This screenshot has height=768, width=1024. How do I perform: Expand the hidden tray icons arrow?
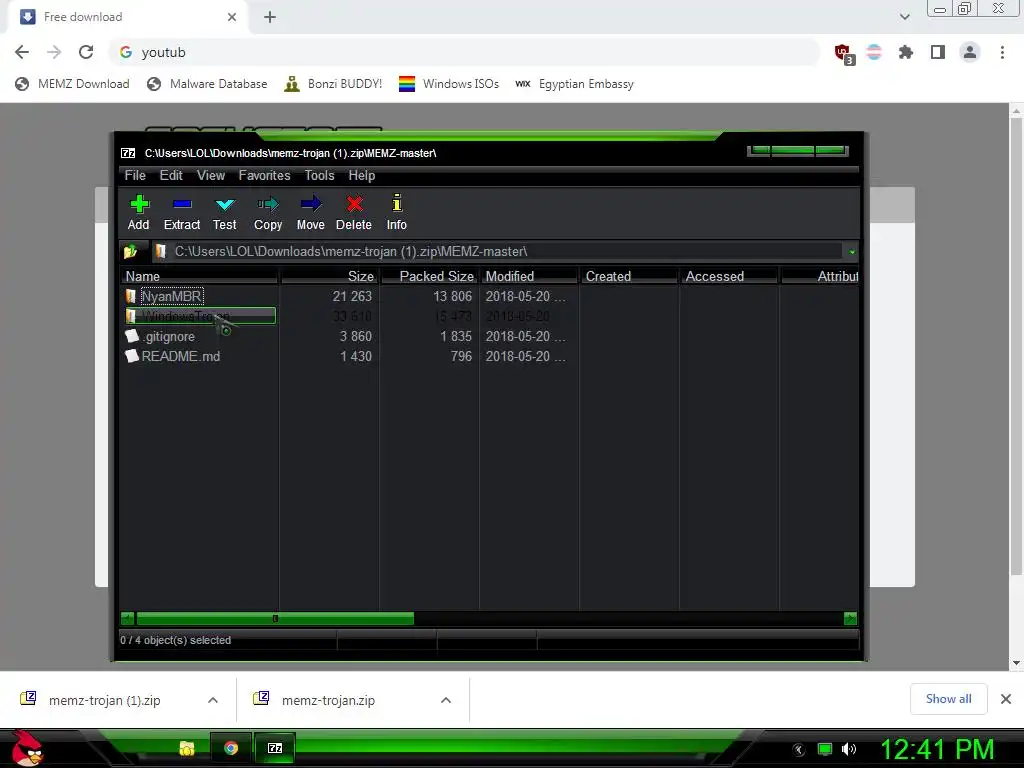[799, 750]
